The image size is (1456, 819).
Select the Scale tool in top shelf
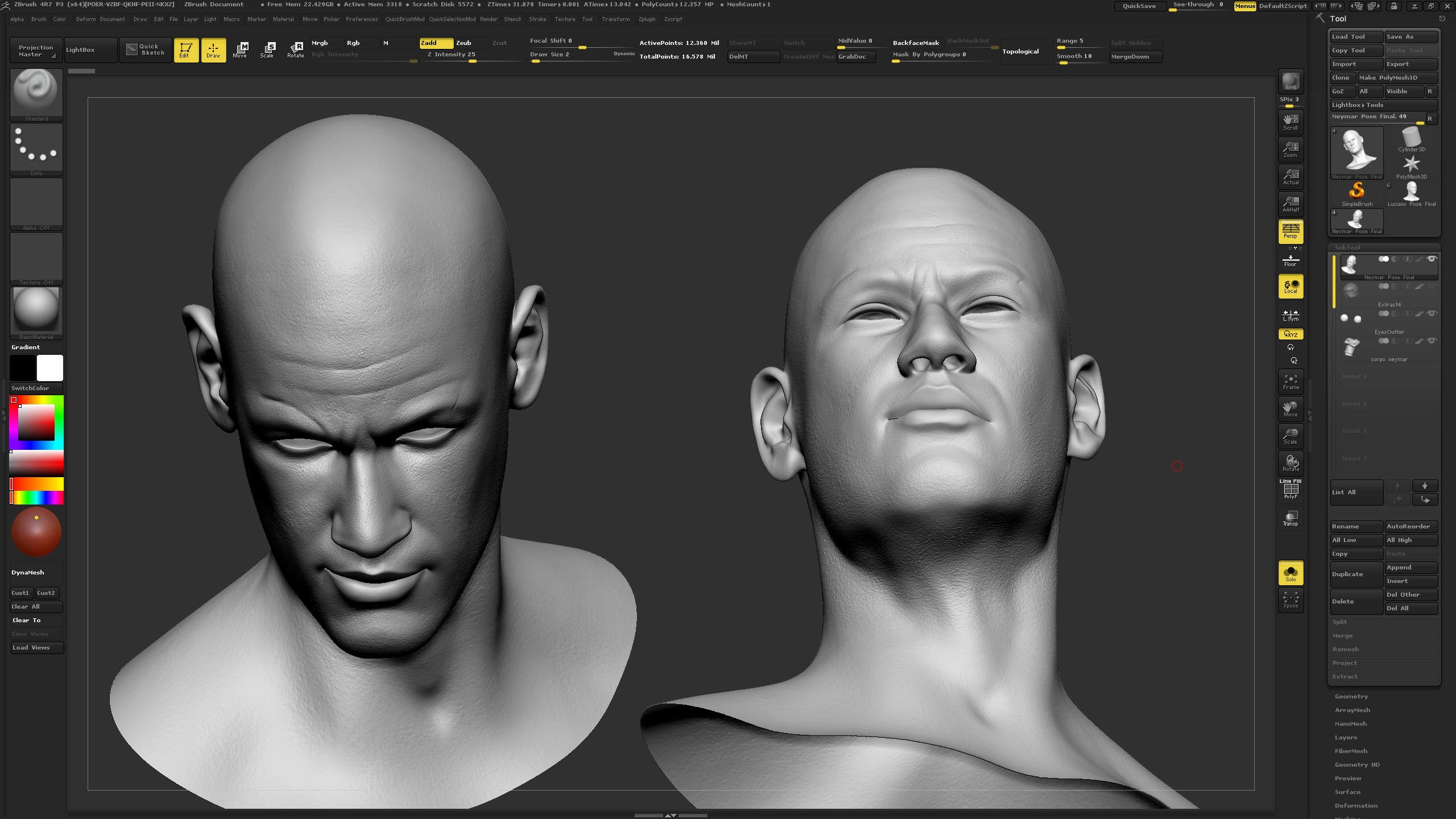267,50
